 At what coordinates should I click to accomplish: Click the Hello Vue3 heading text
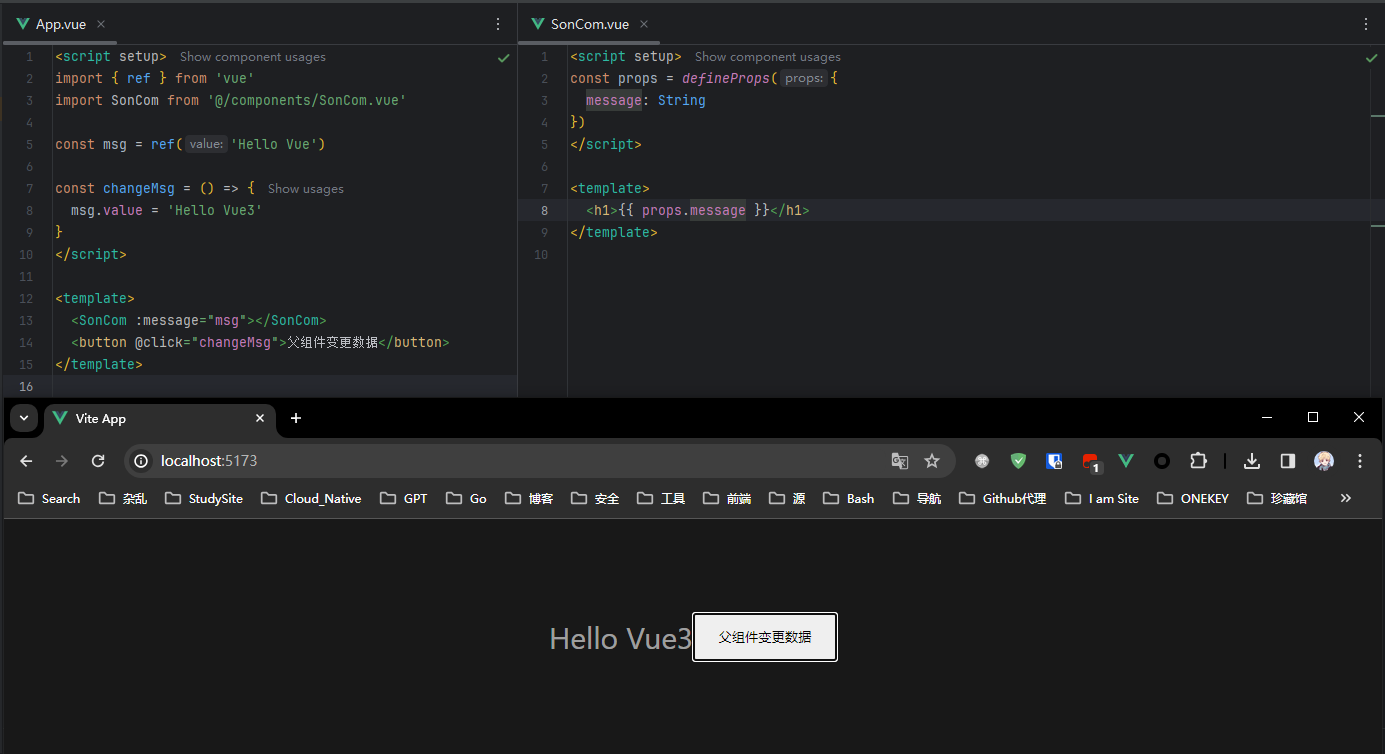pos(620,638)
